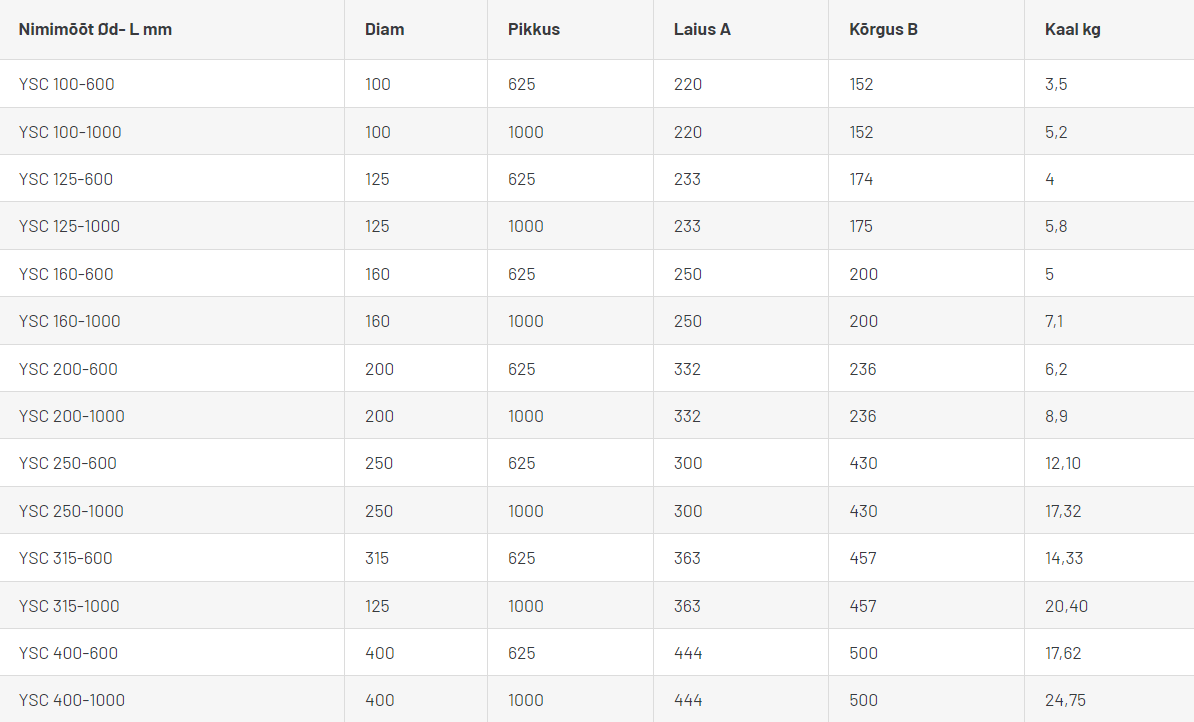Screen dimensions: 1194x722
Task: Click the Laius A column header
Action: click(x=702, y=29)
